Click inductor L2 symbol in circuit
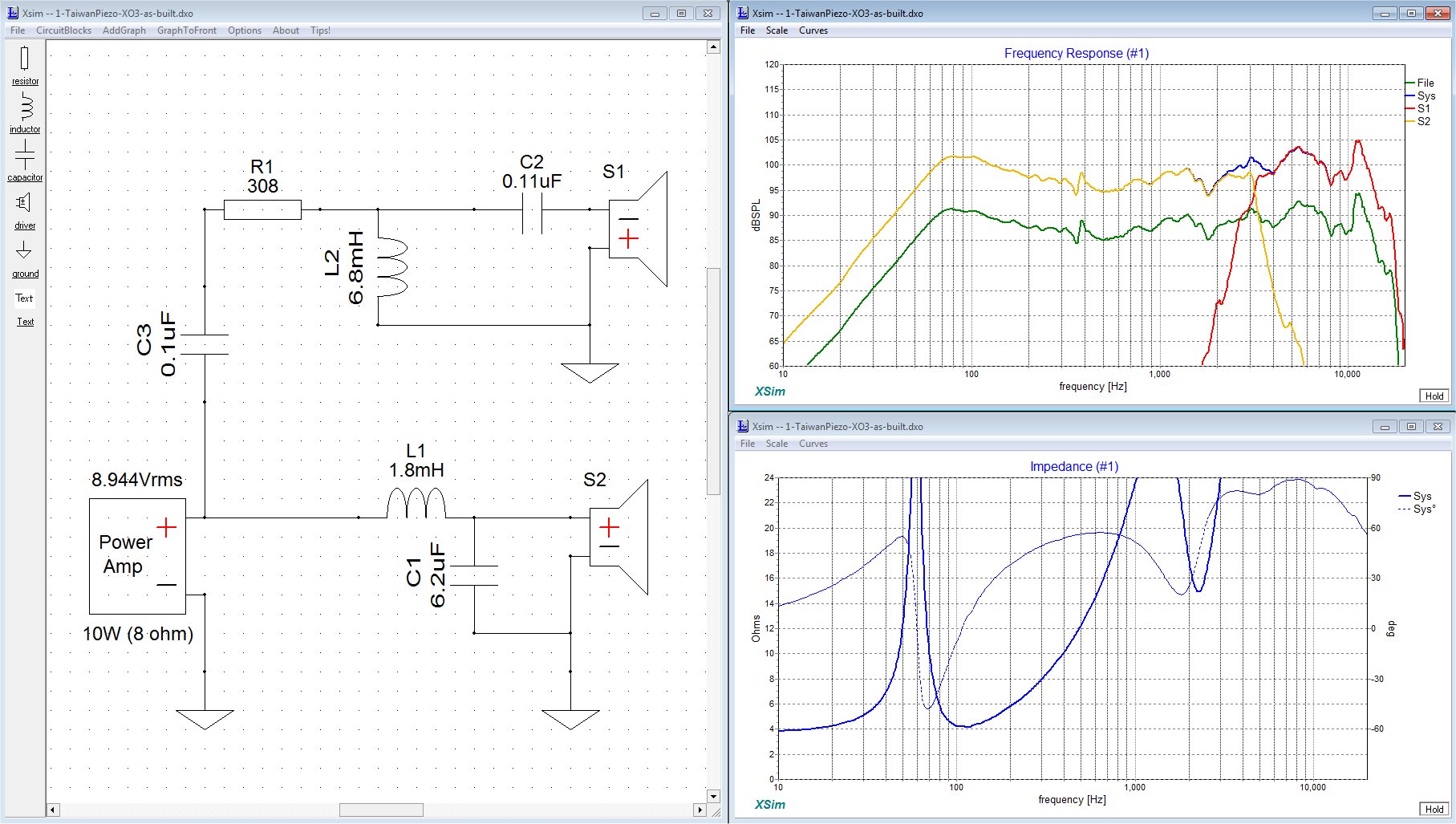The width and height of the screenshot is (1456, 824). point(392,267)
